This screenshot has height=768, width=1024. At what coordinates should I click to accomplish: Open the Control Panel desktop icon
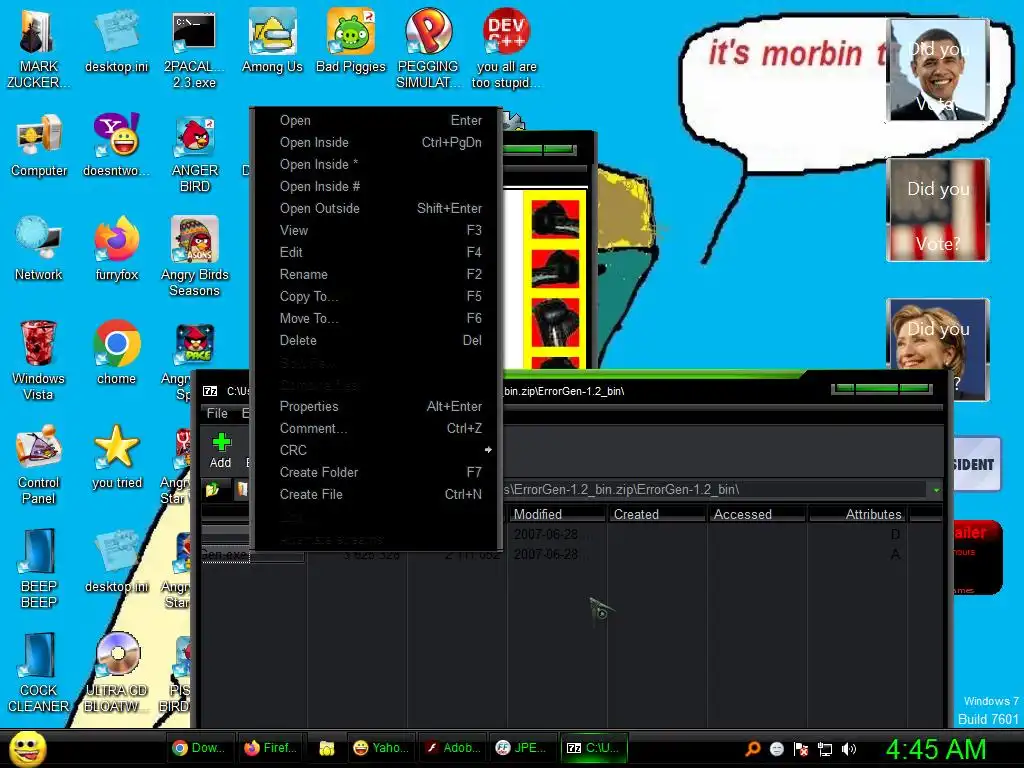pos(39,465)
